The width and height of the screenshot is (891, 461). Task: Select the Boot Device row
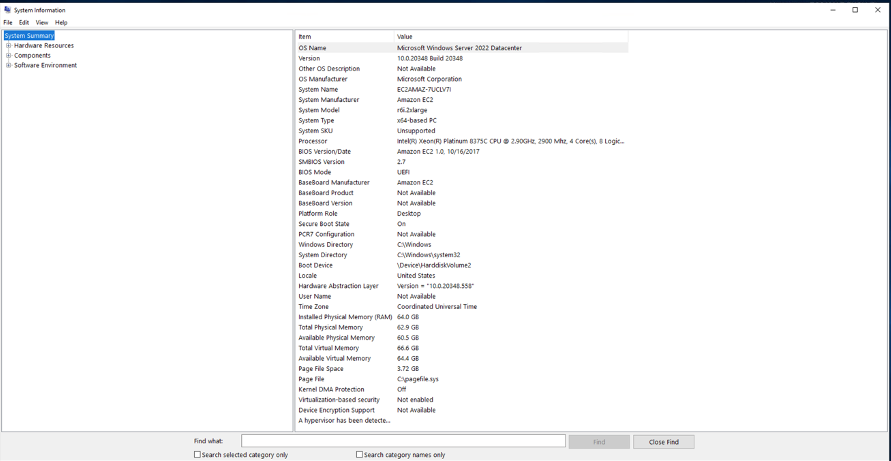tap(462, 265)
